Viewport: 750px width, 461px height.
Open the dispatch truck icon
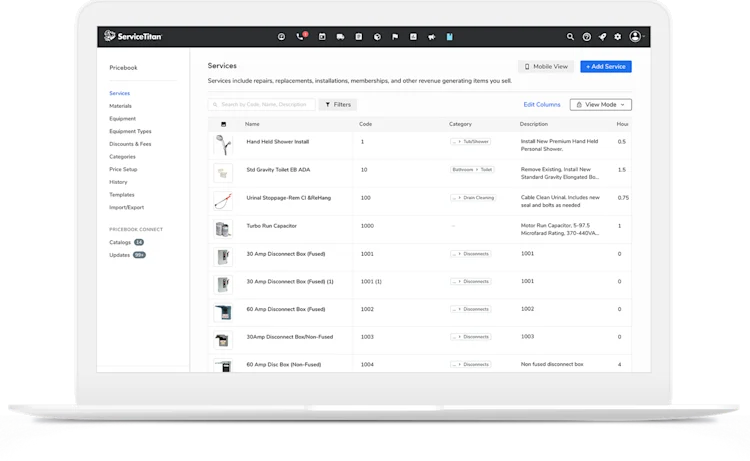click(340, 37)
